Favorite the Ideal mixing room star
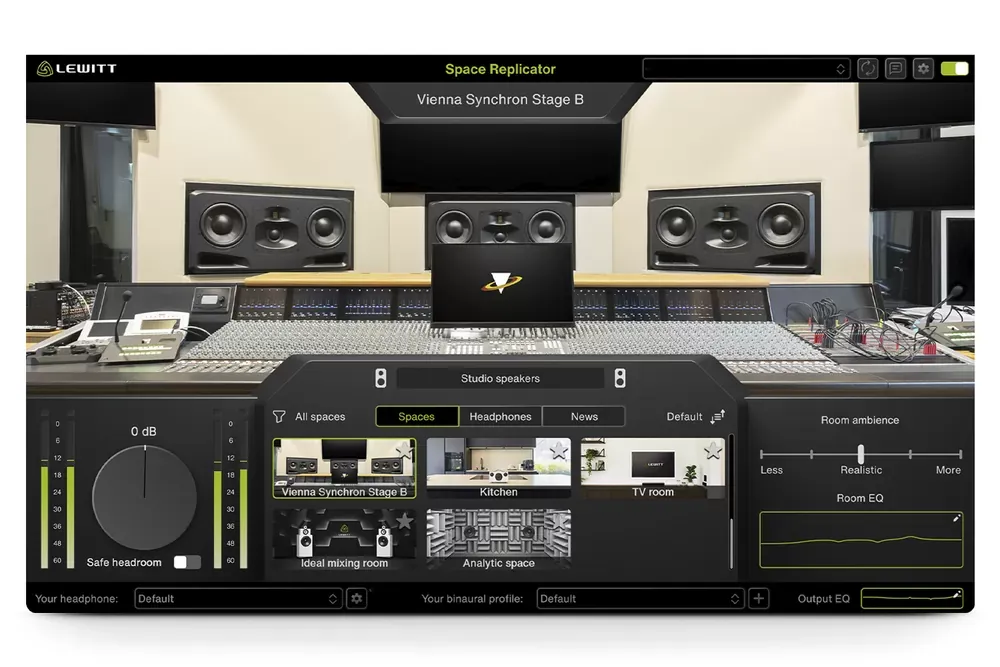Viewport: 1000px width, 667px height. pyautogui.click(x=404, y=521)
